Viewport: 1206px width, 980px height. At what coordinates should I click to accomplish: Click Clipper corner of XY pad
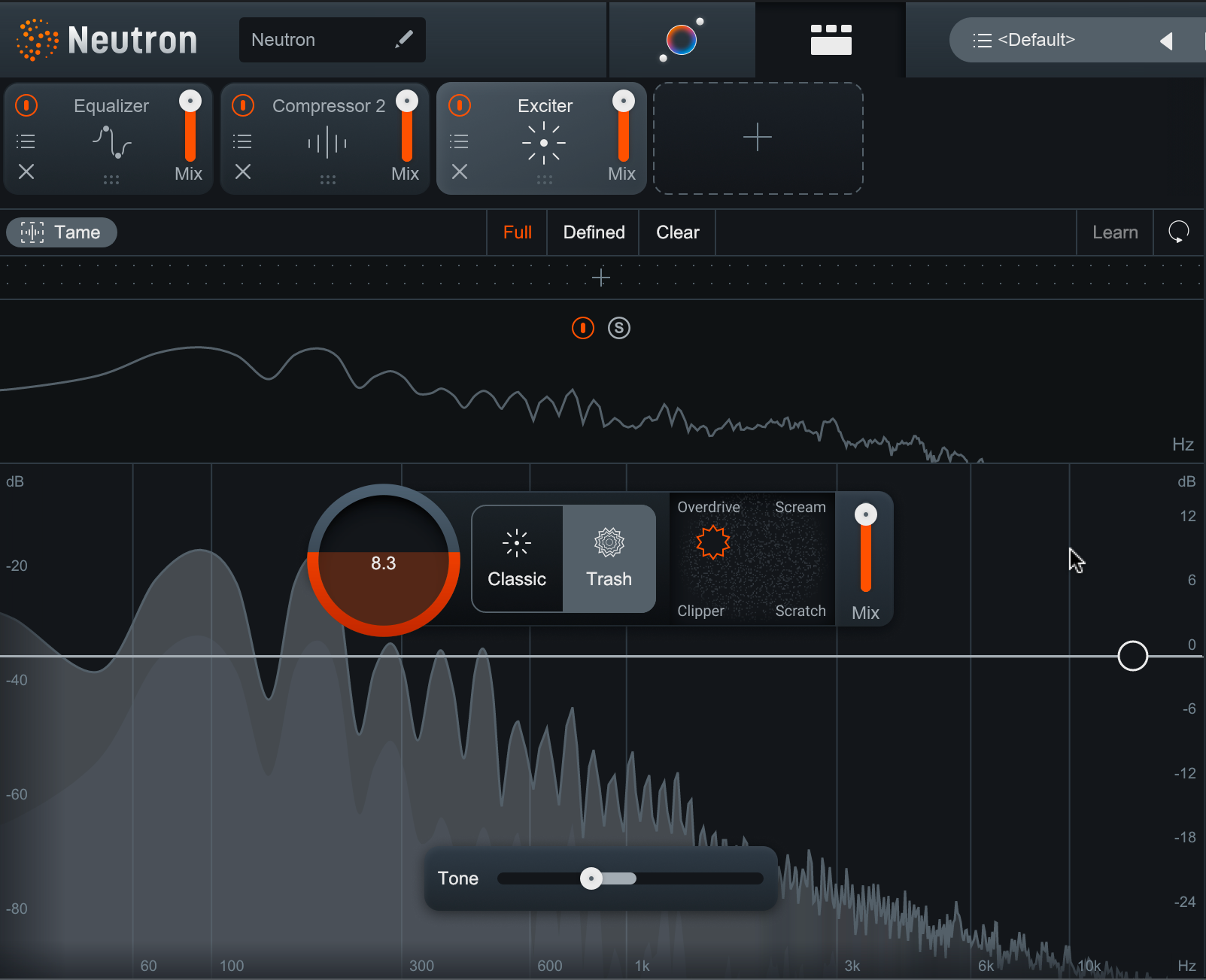click(x=700, y=611)
